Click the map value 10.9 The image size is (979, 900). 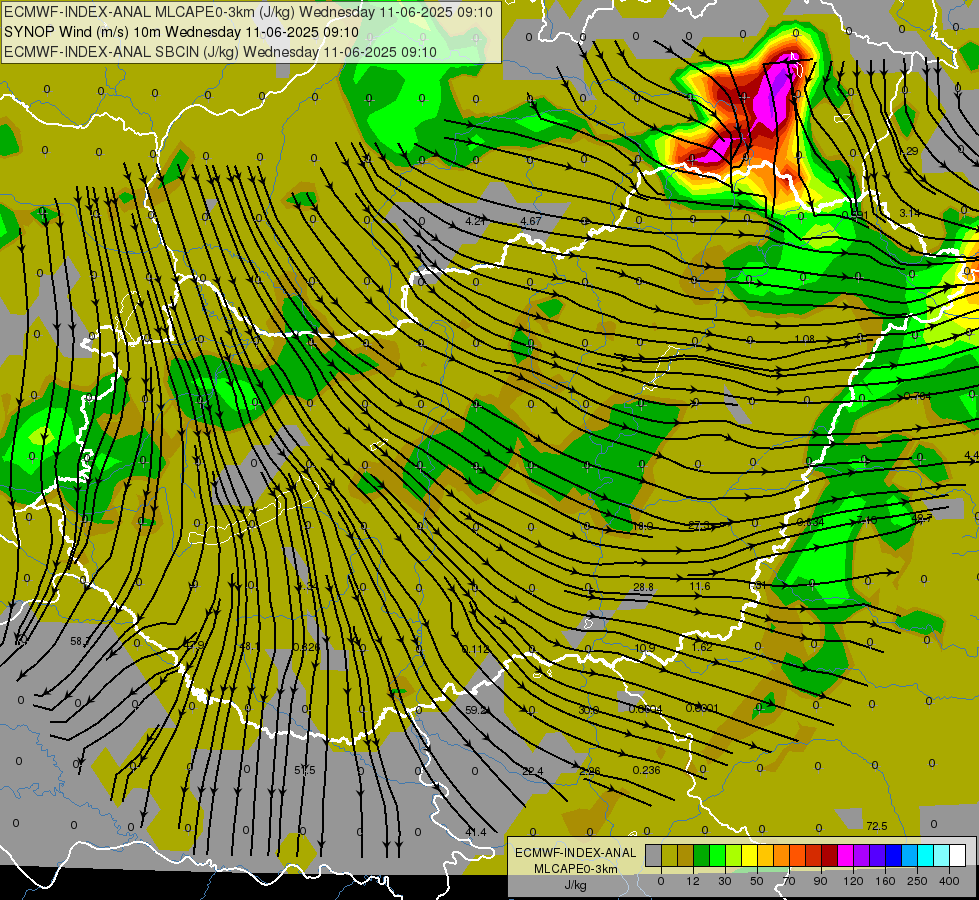coord(644,648)
